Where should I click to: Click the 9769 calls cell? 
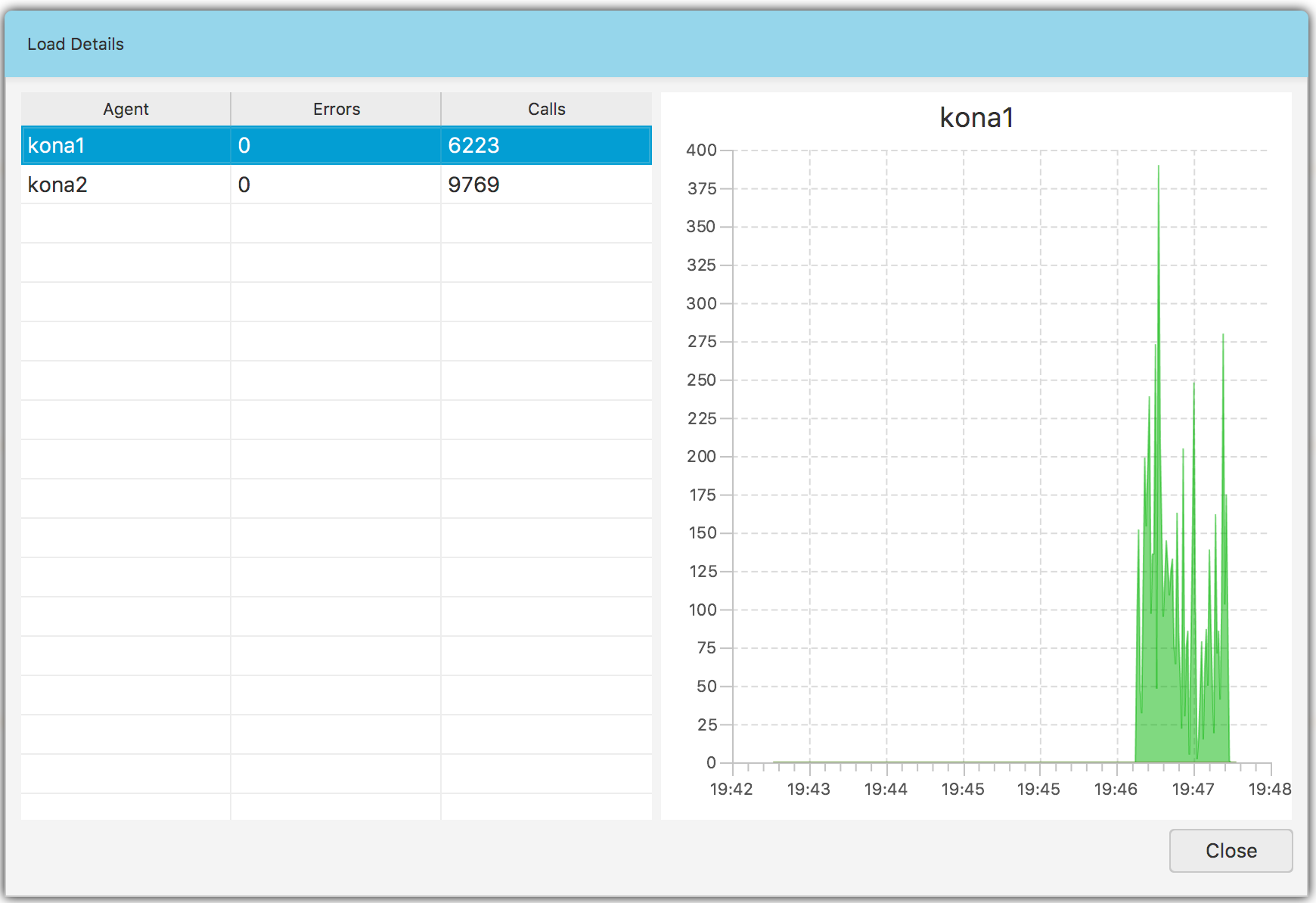[546, 185]
